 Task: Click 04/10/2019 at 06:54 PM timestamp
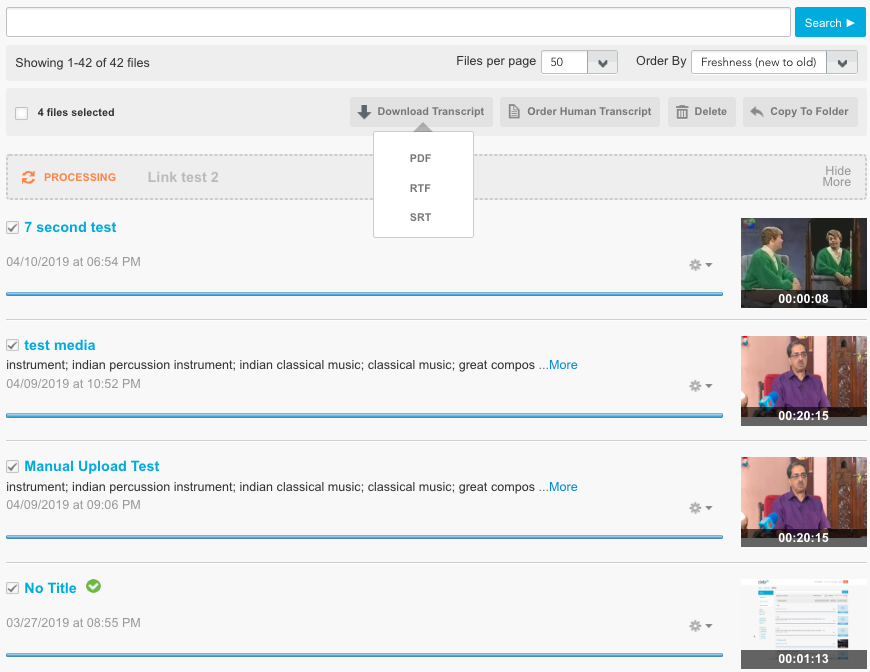coord(73,262)
